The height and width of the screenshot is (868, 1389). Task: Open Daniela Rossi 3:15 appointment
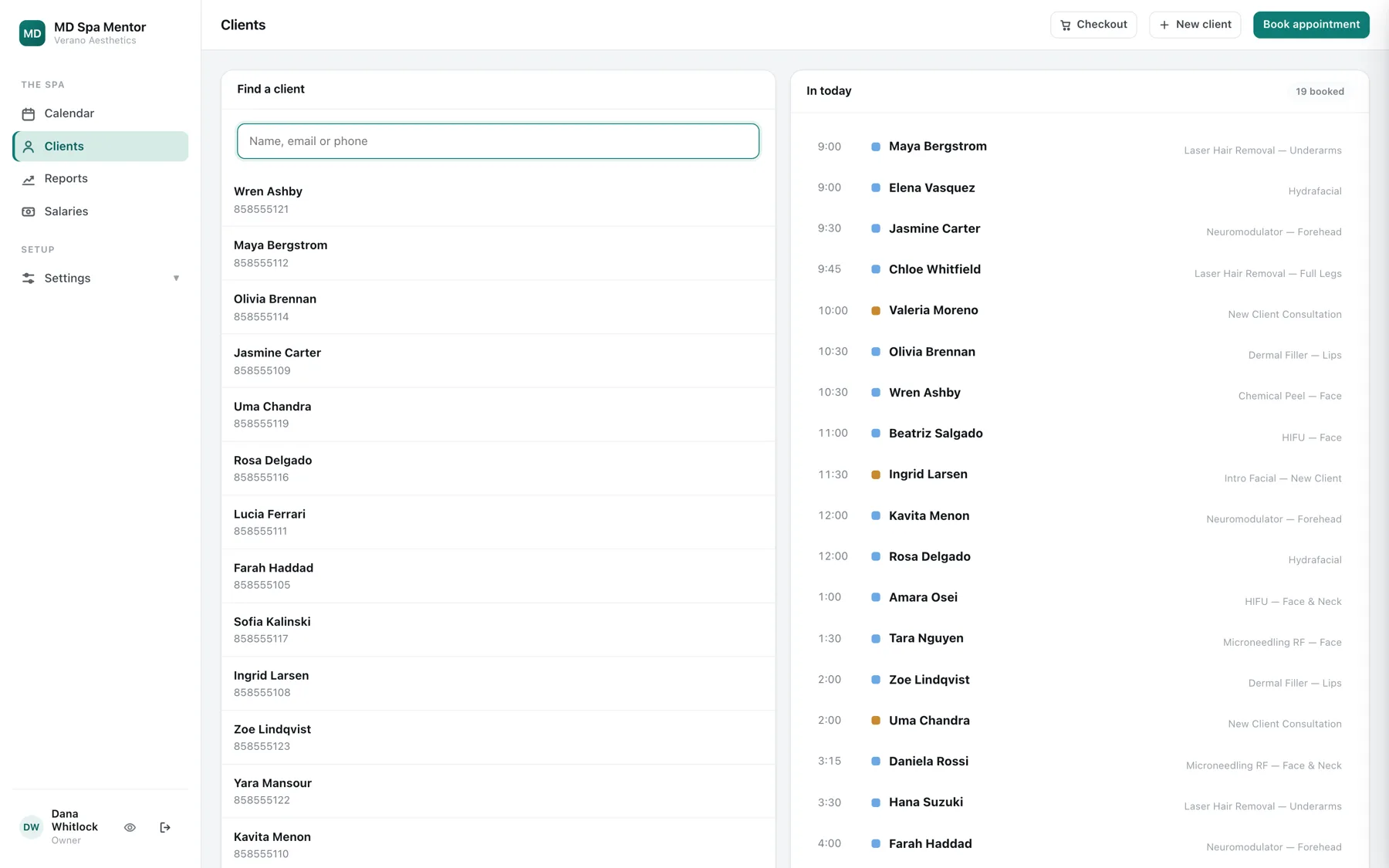click(1080, 762)
